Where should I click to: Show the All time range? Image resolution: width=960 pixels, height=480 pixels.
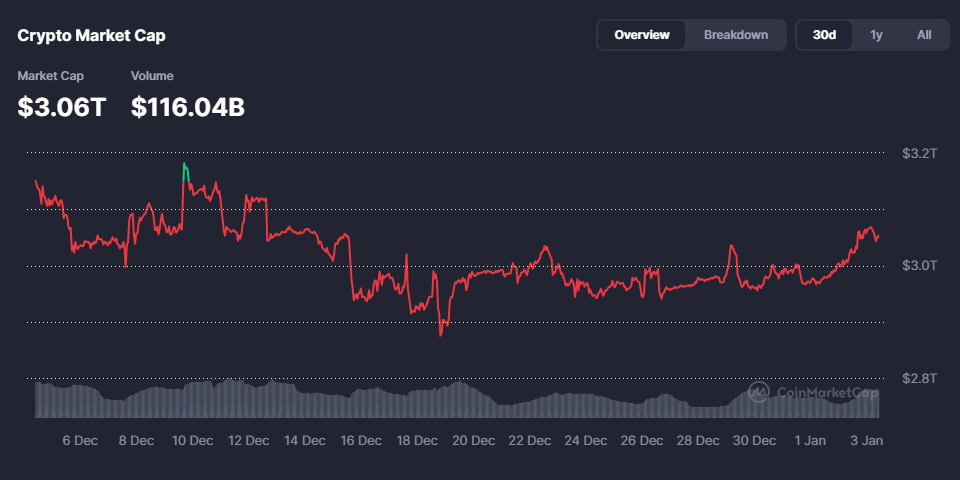[924, 35]
